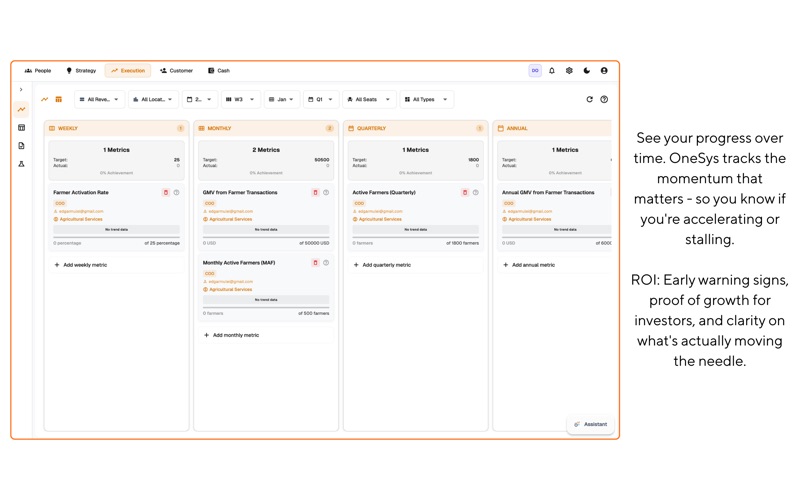Select the trend line icon in sidebar
Viewport: 800px width, 500px height.
(x=21, y=109)
